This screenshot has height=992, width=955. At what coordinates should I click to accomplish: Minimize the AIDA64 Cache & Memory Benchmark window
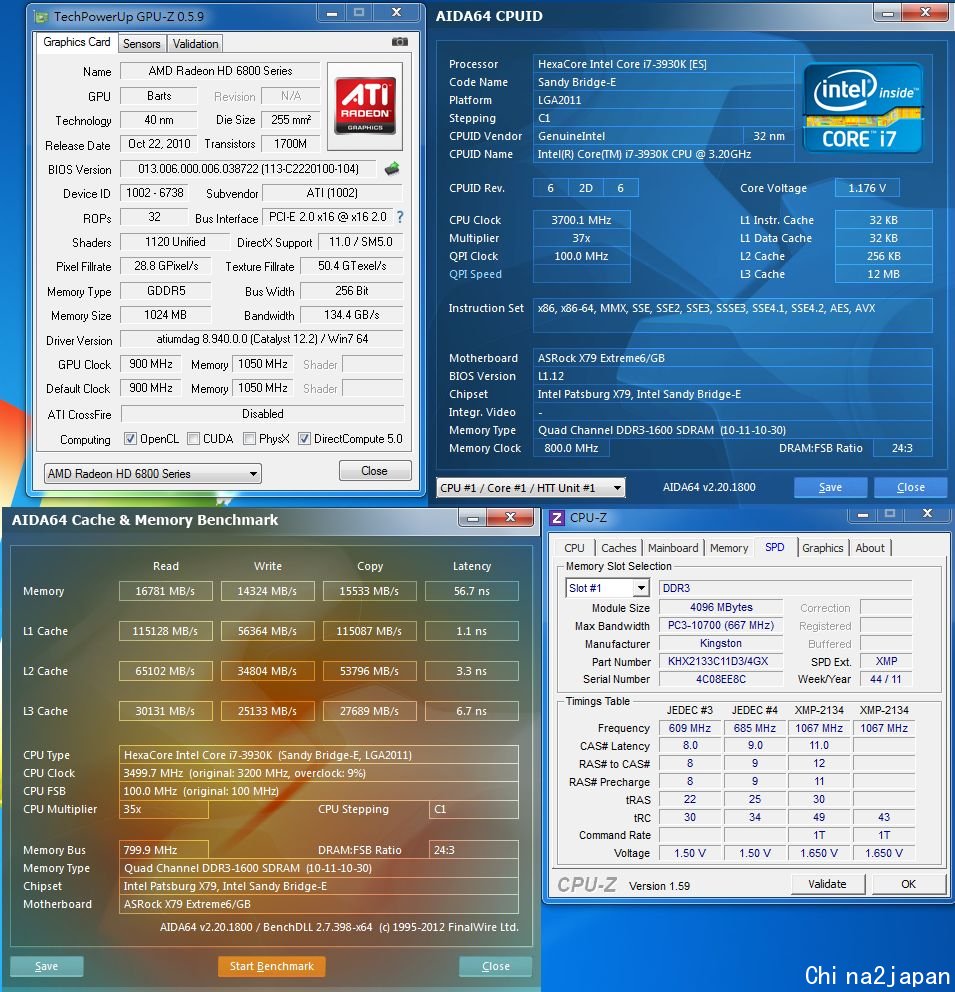coord(472,518)
